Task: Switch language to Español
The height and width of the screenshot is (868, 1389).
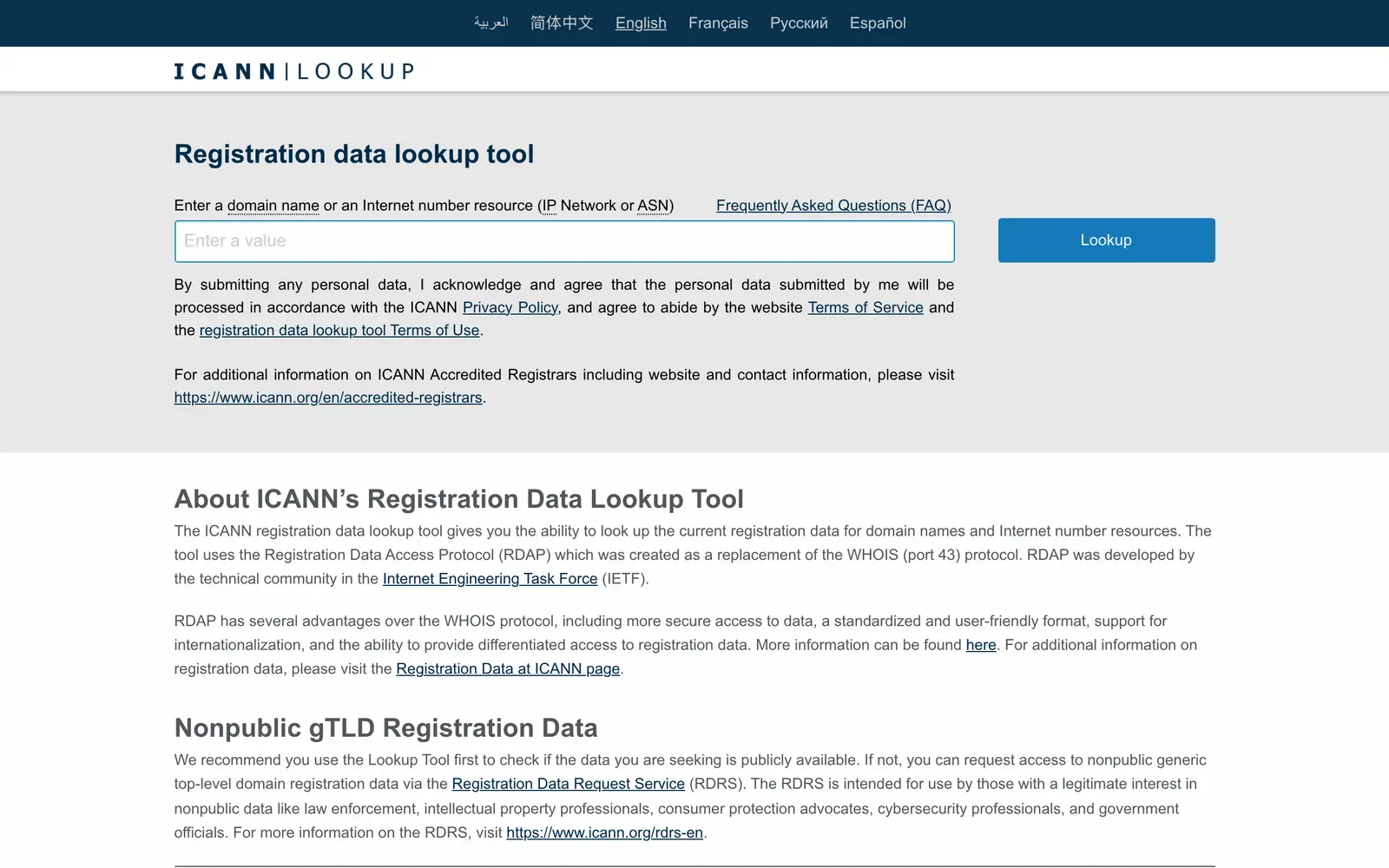Action: [x=878, y=23]
